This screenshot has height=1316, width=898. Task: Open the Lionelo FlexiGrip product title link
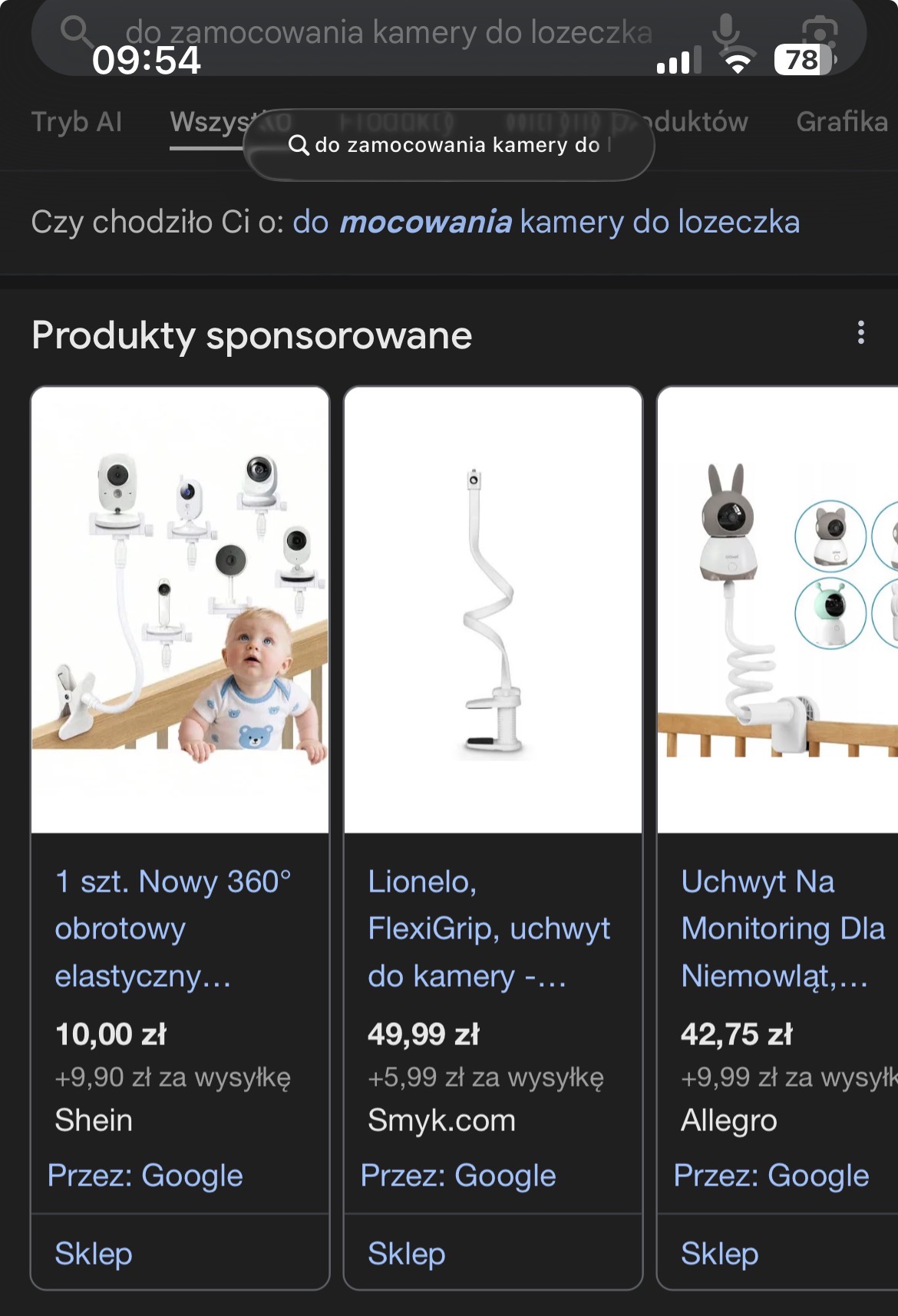click(x=488, y=928)
